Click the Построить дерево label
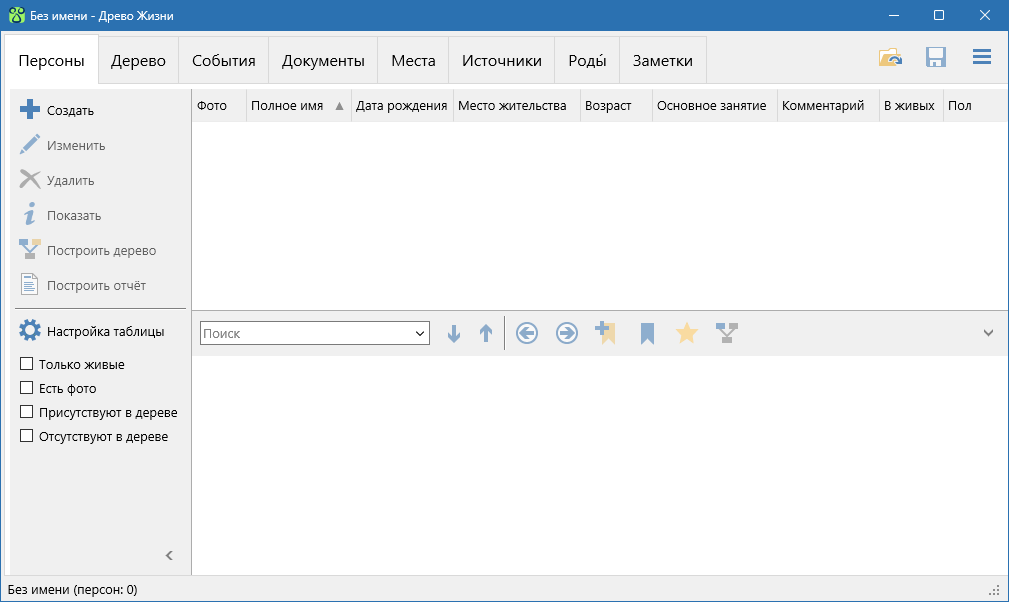Screen dimensions: 1009x602 click(x=102, y=250)
